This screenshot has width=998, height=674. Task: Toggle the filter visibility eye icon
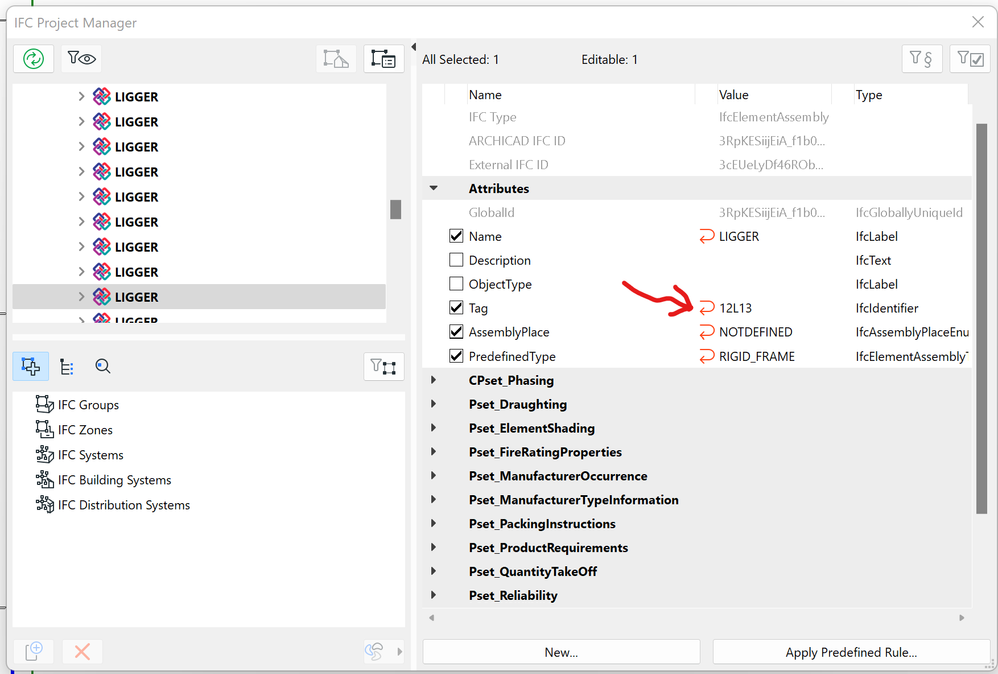[x=81, y=59]
